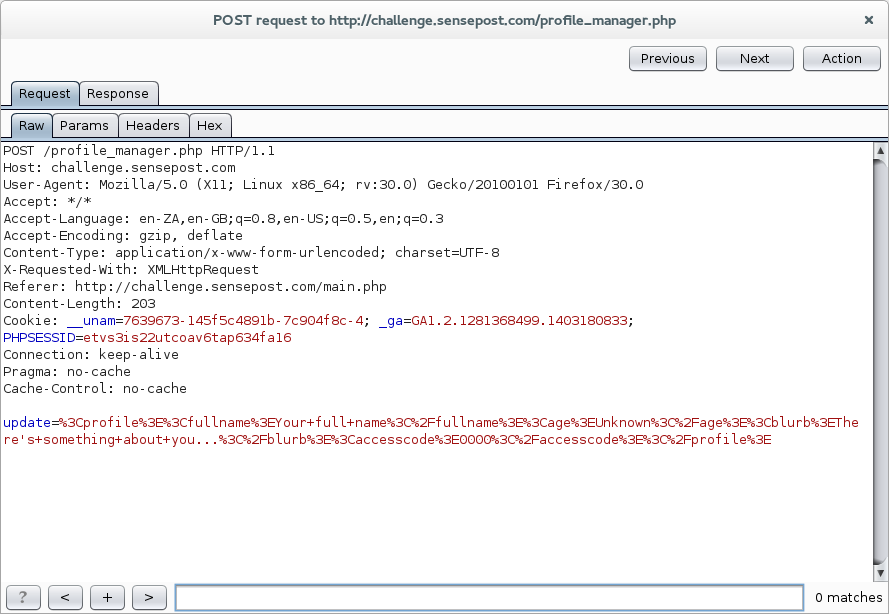Switch to the Response tab

coord(117,94)
